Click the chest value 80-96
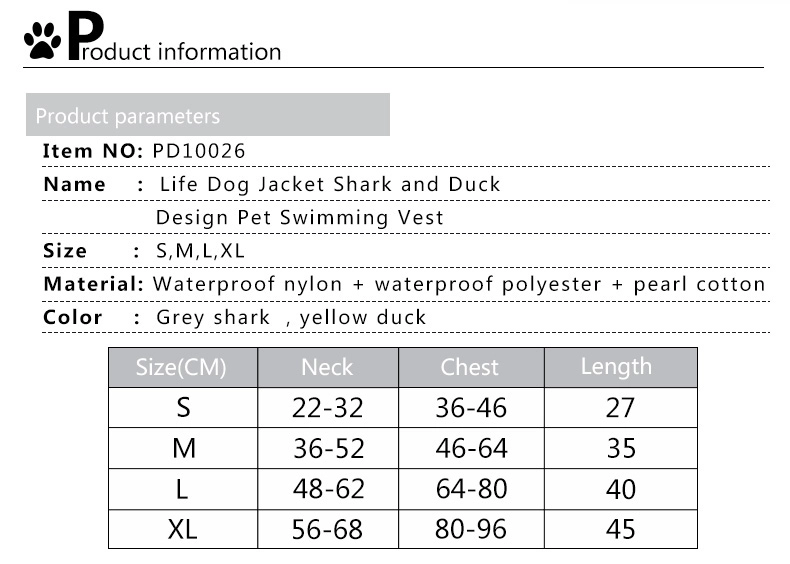790x564 pixels. 471,529
